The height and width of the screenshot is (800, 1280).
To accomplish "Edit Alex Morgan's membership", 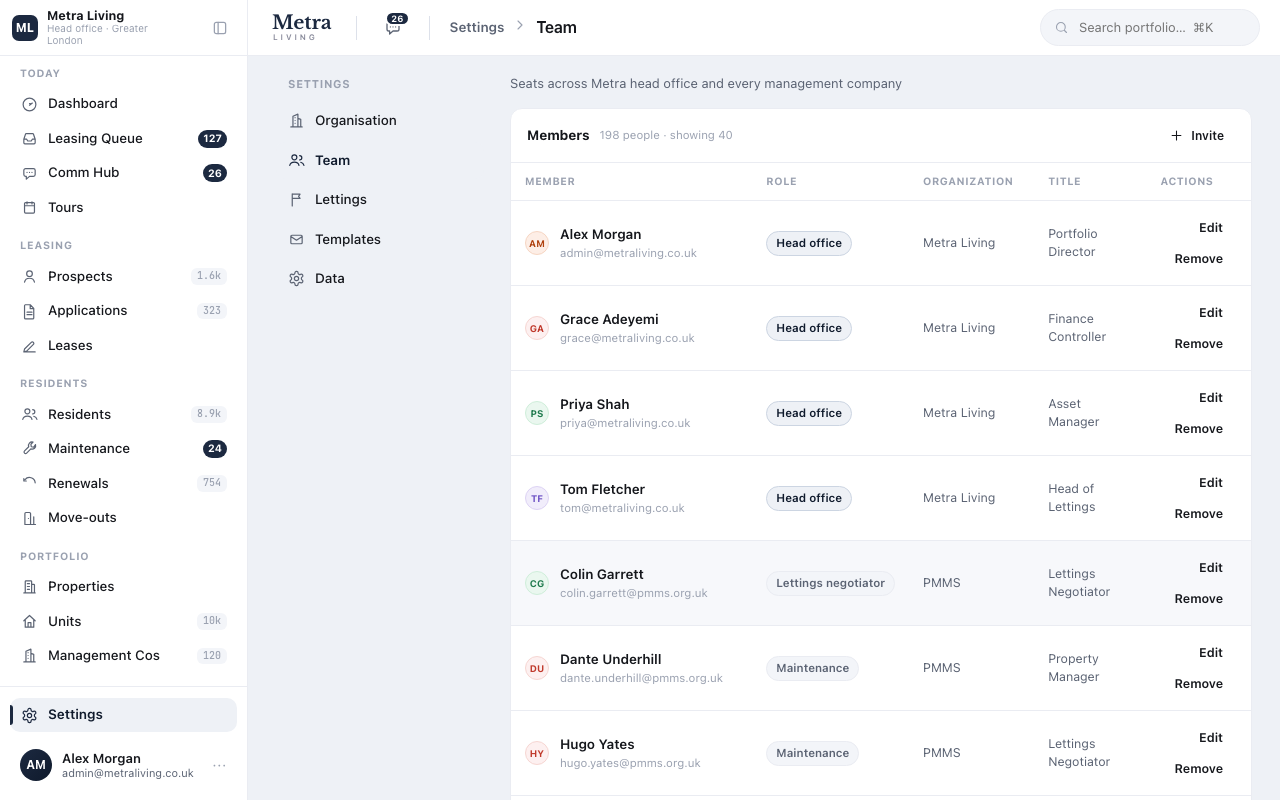I will click(x=1210, y=228).
